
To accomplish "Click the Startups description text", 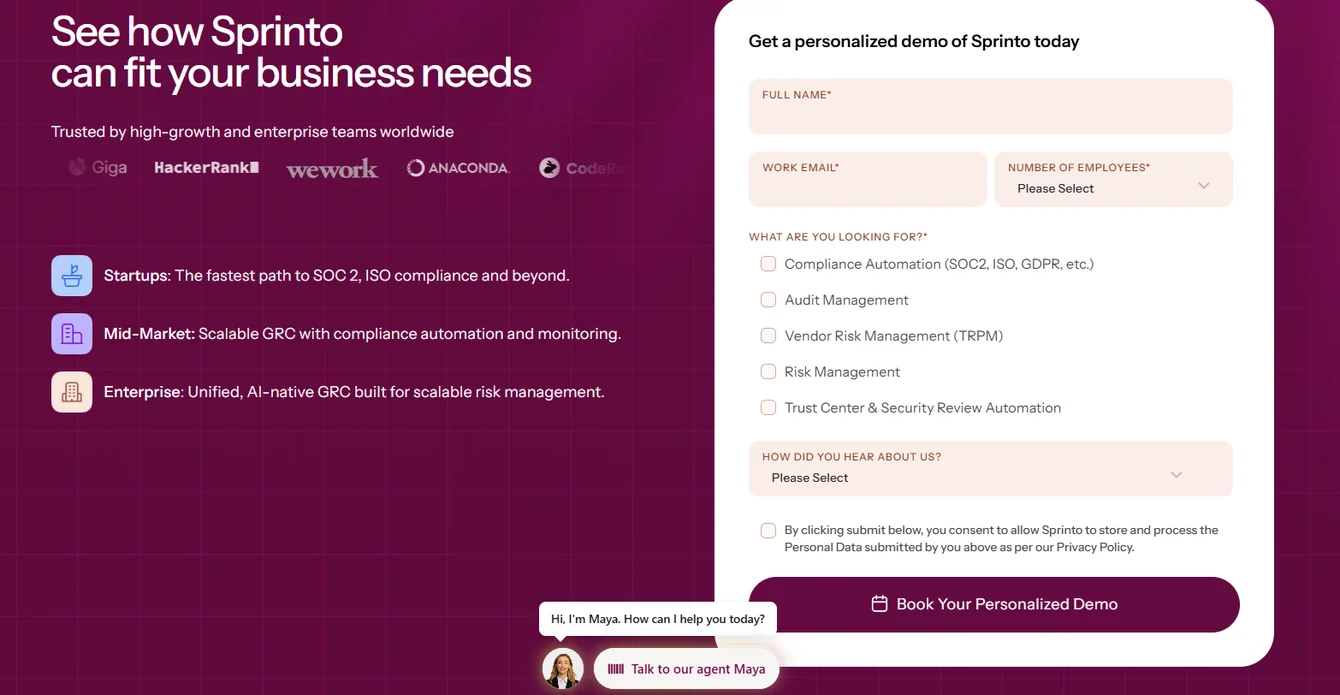I will coord(337,275).
